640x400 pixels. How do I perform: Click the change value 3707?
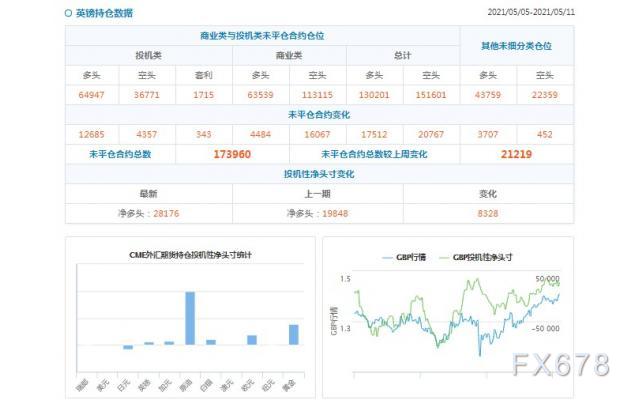tap(488, 134)
